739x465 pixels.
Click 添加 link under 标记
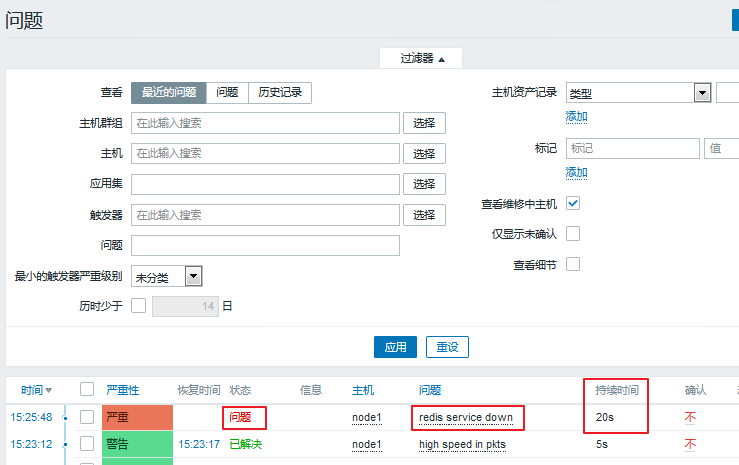tap(576, 172)
